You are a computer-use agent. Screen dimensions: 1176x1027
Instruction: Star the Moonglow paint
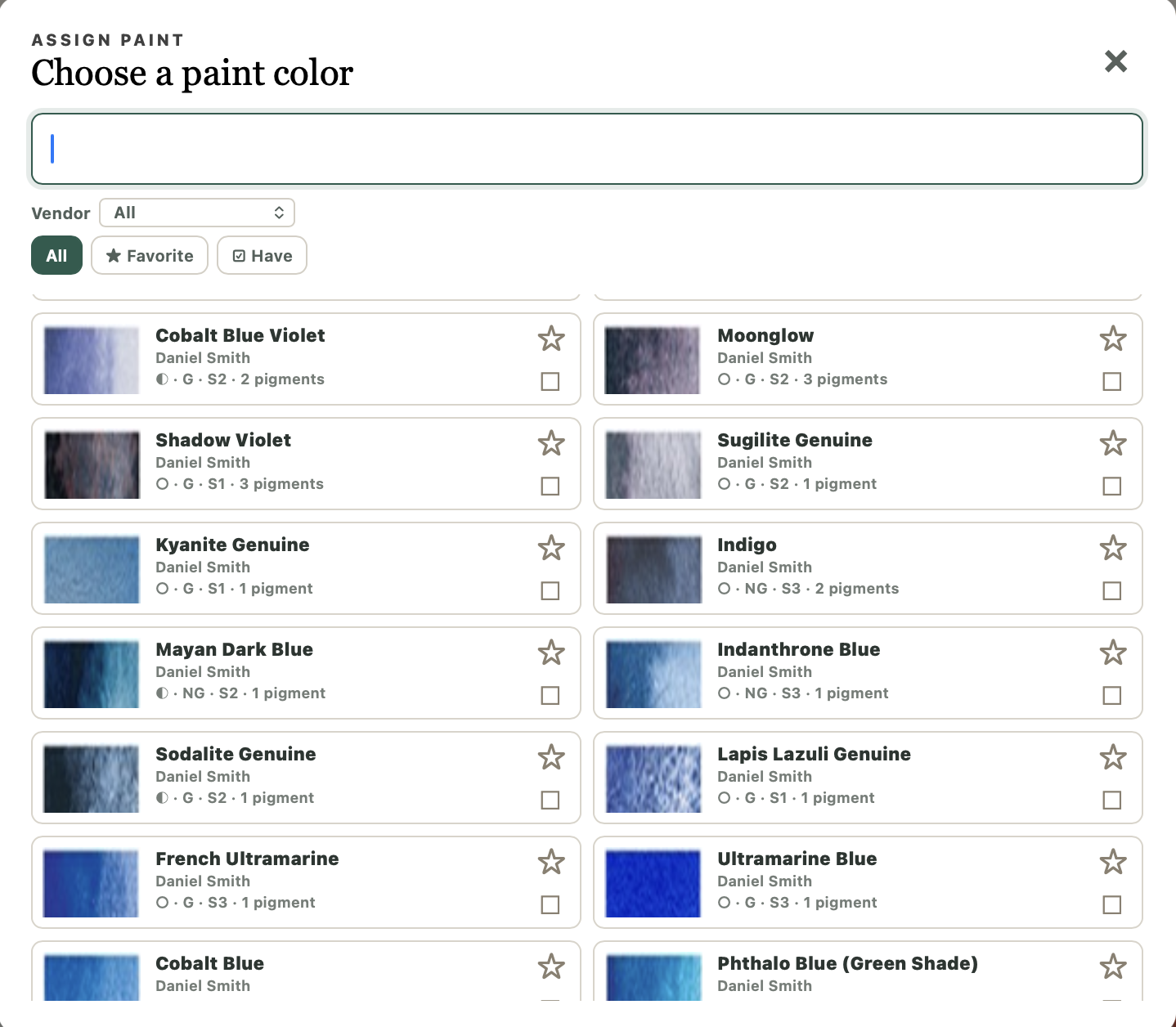tap(1113, 339)
